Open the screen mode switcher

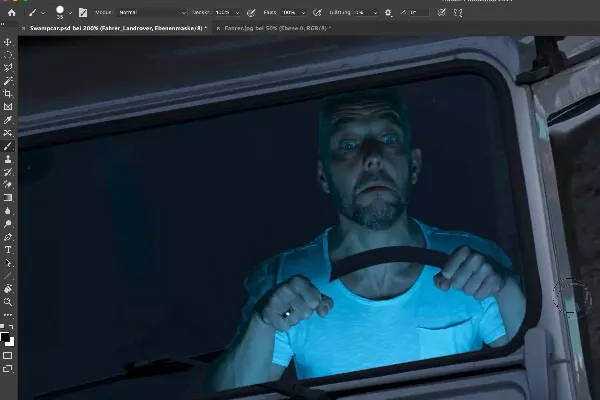click(7, 369)
